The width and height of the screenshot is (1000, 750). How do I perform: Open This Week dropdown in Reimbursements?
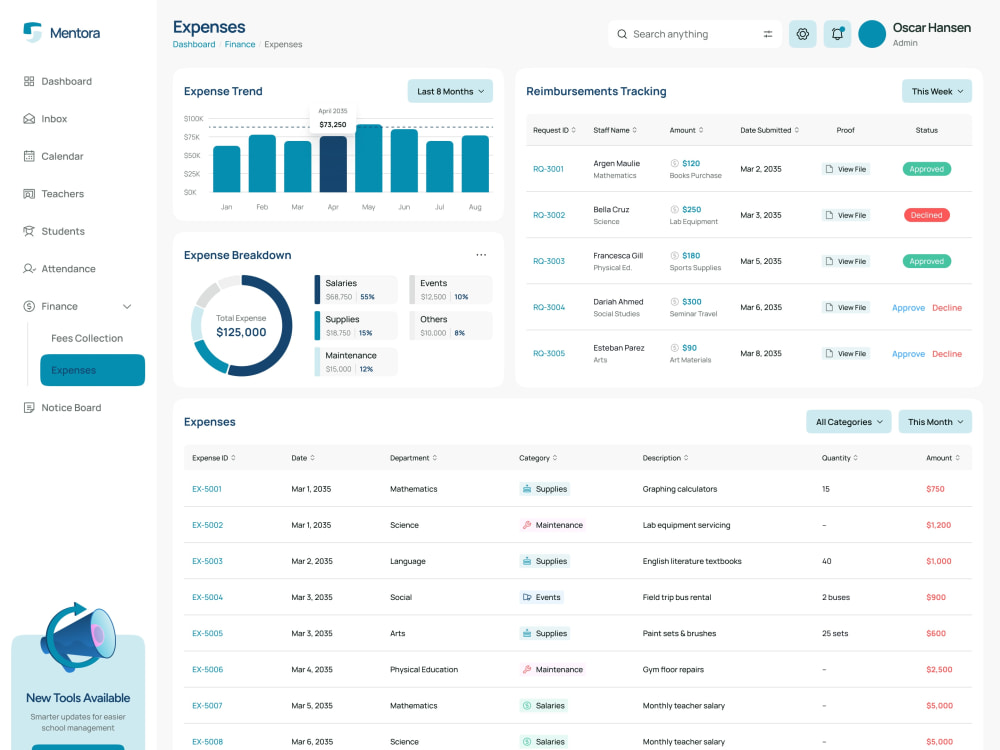(x=937, y=91)
